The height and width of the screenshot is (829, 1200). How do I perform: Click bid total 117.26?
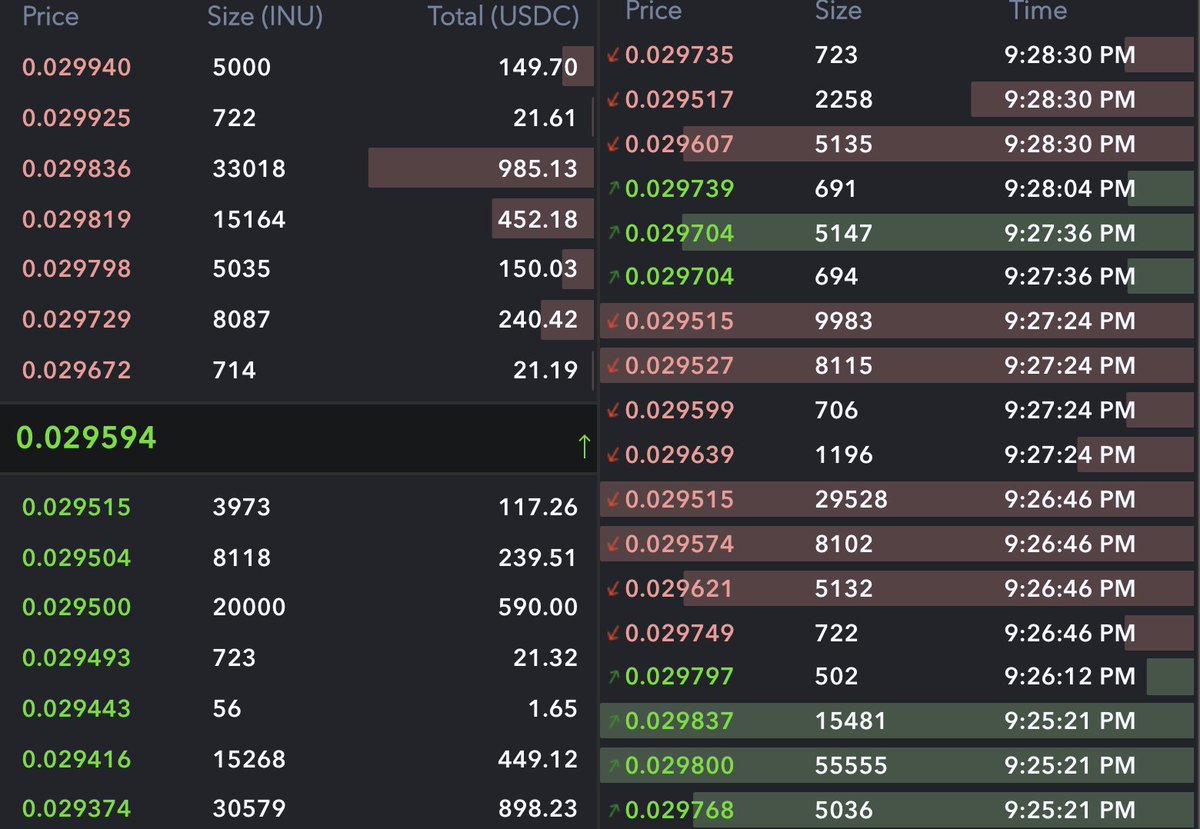pyautogui.click(x=538, y=508)
